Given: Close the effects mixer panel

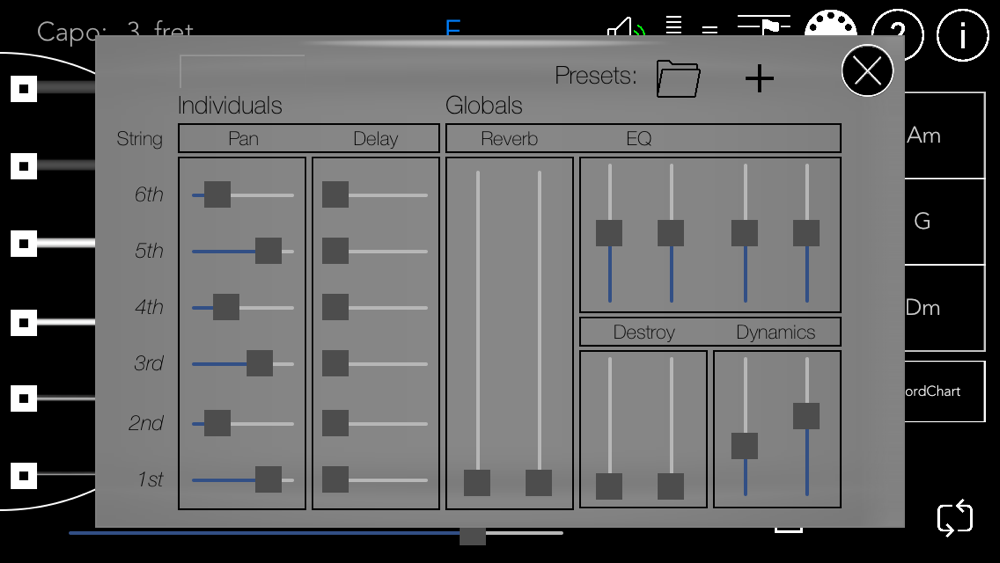Looking at the screenshot, I should 867,71.
